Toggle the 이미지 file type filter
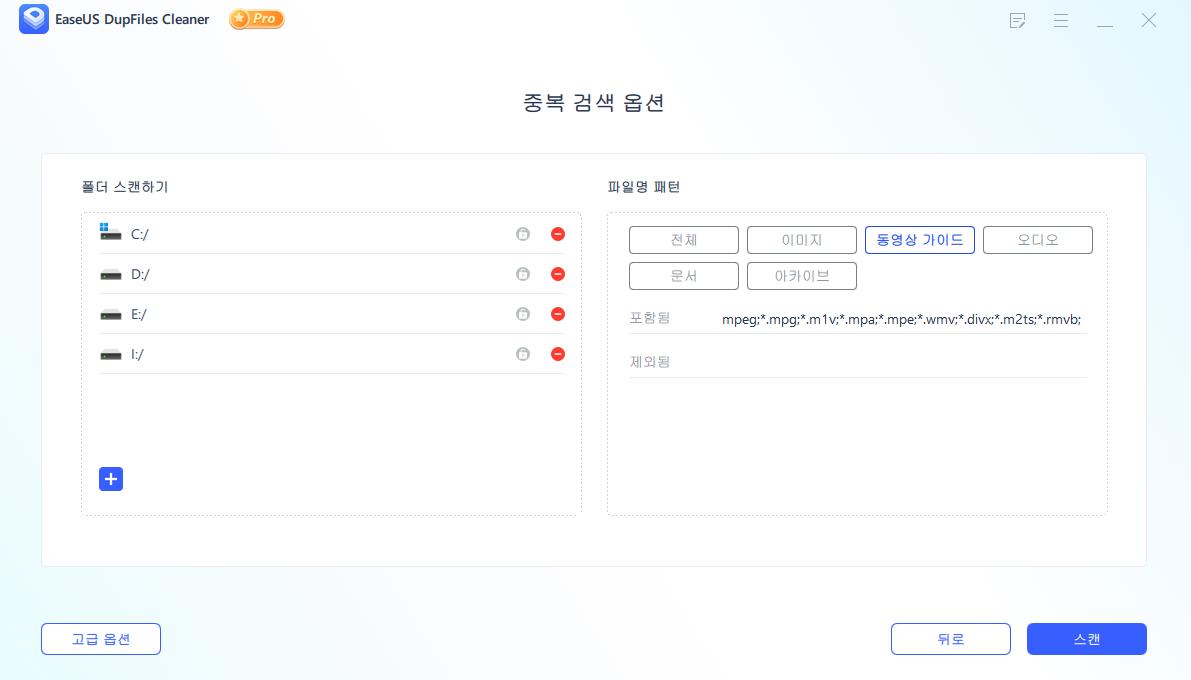Viewport: 1191px width, 680px height. (x=802, y=240)
